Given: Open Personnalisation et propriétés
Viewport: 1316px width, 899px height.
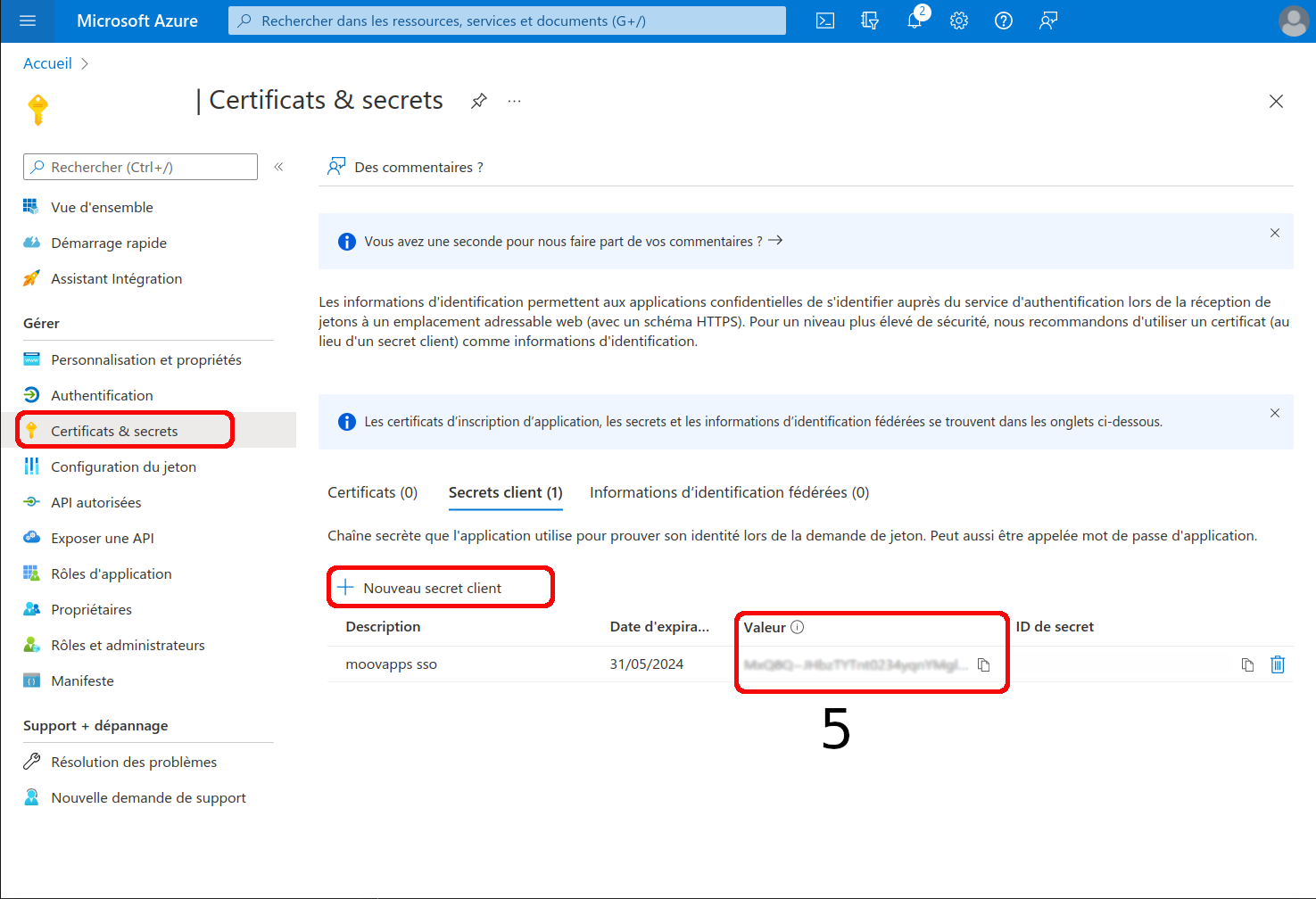Looking at the screenshot, I should [x=146, y=359].
